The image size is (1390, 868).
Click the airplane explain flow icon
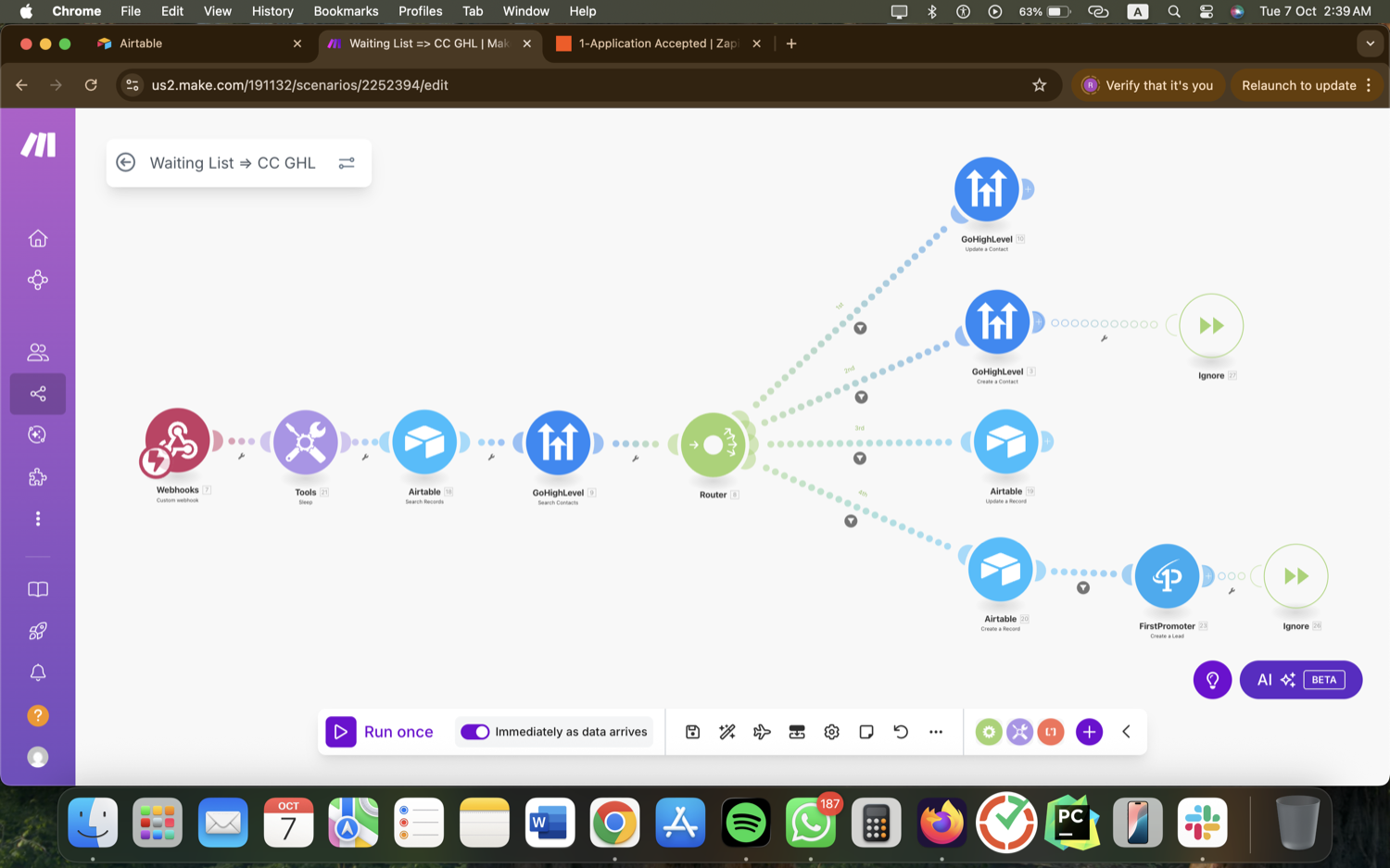[762, 732]
